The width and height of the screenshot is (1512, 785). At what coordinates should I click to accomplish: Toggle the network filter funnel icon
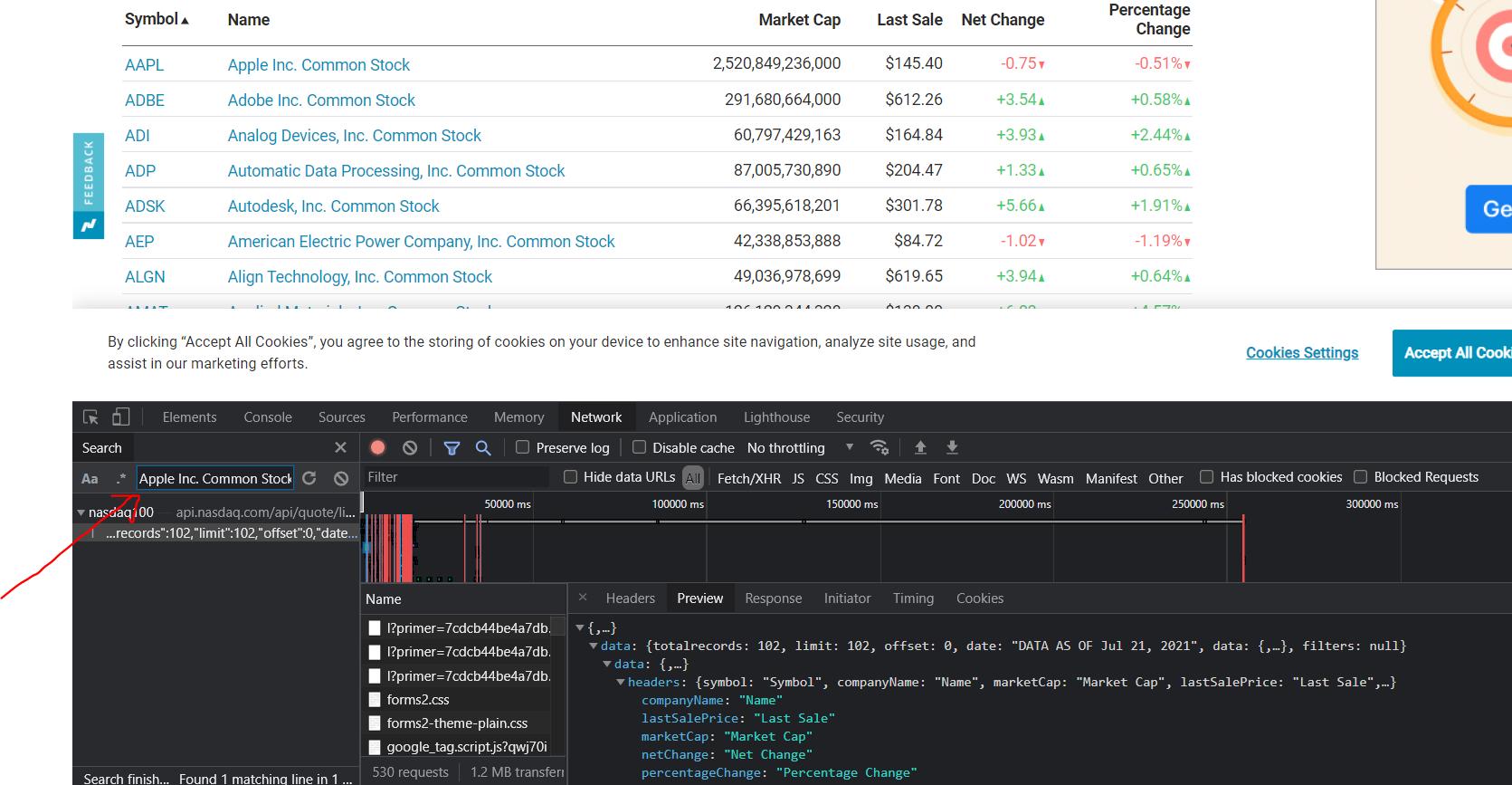pos(452,447)
